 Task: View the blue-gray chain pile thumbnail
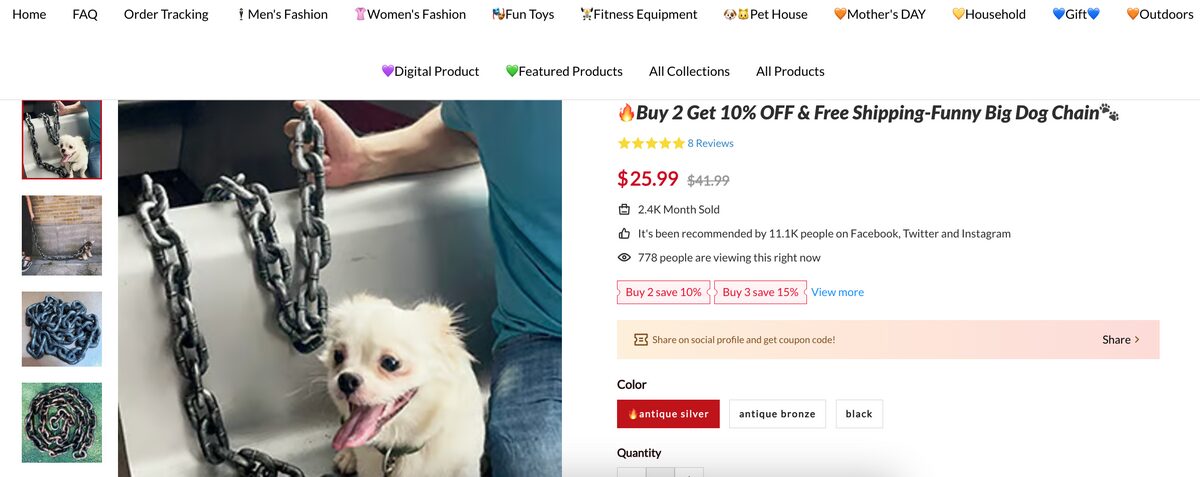[62, 329]
